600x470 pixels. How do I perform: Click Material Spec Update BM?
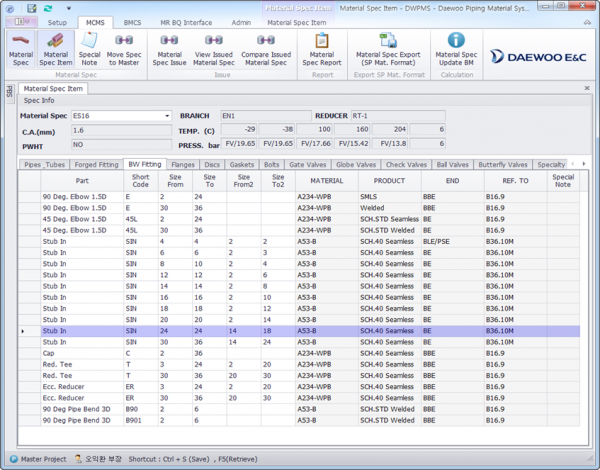(456, 48)
